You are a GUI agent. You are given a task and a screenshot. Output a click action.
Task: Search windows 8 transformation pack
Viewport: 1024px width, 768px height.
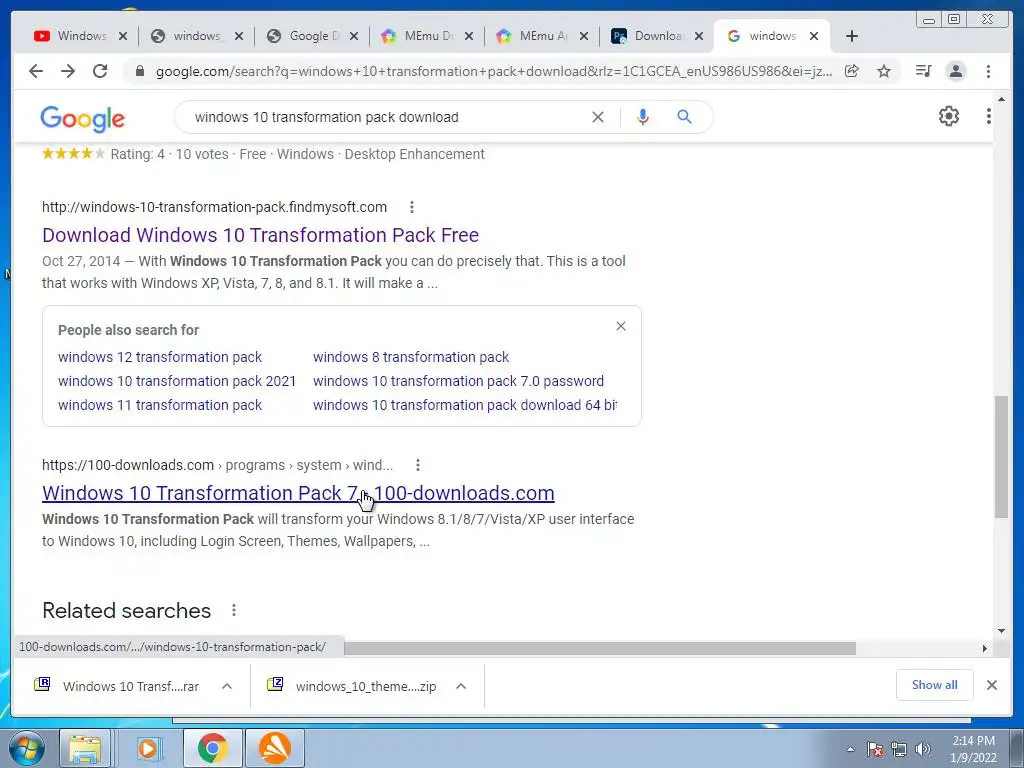(411, 357)
